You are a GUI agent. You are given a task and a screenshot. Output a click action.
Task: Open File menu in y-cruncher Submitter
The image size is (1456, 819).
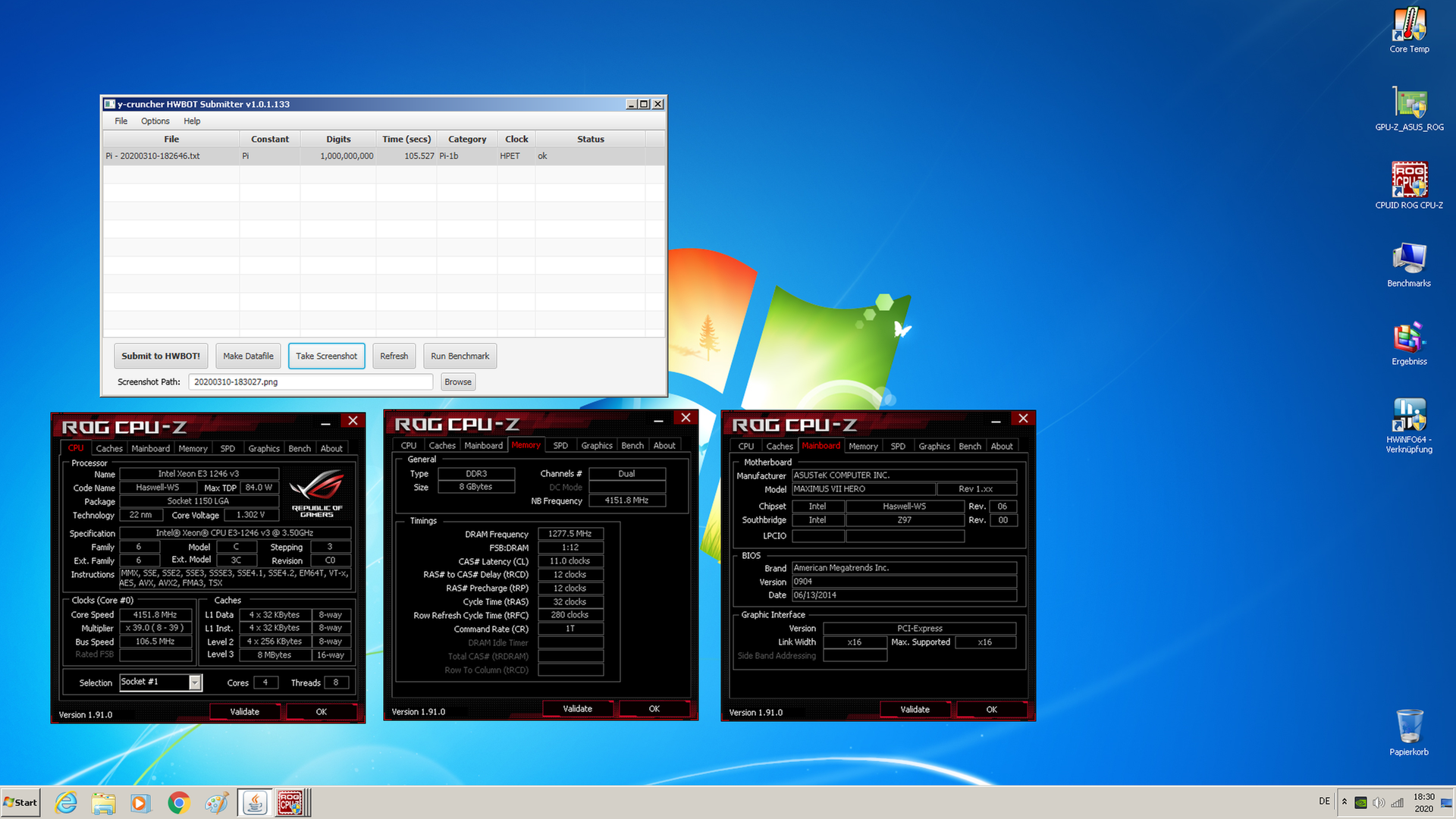click(x=121, y=121)
